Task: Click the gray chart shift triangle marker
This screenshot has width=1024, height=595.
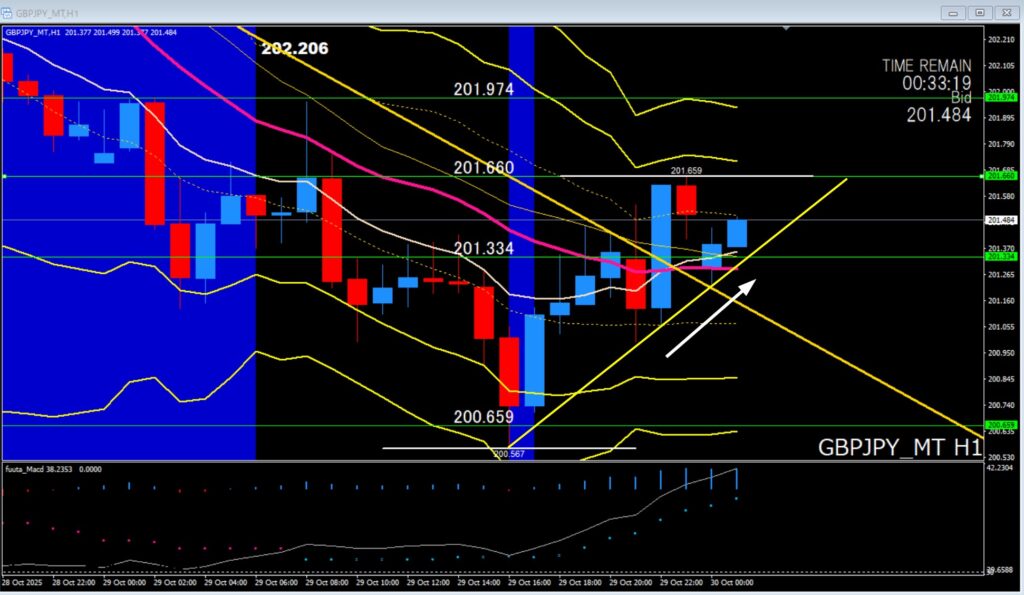Action: point(787,29)
